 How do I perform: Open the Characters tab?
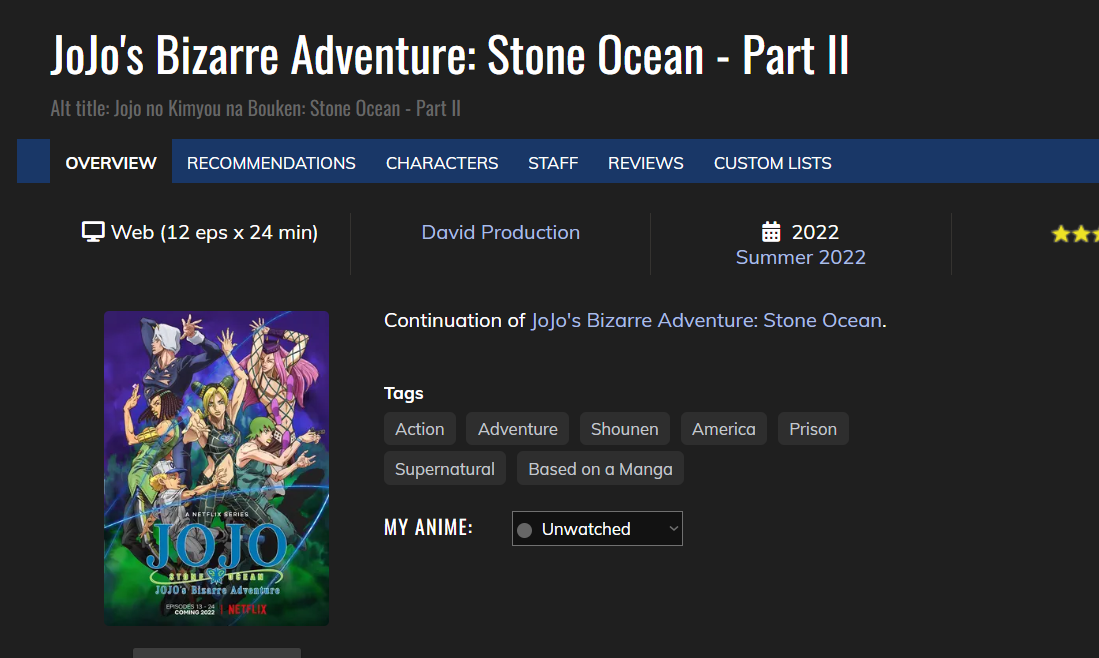(x=442, y=163)
